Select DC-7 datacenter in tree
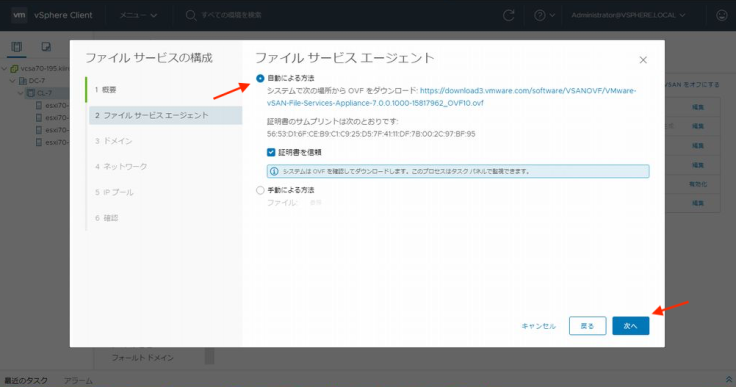Image resolution: width=736 pixels, height=387 pixels. 37,81
